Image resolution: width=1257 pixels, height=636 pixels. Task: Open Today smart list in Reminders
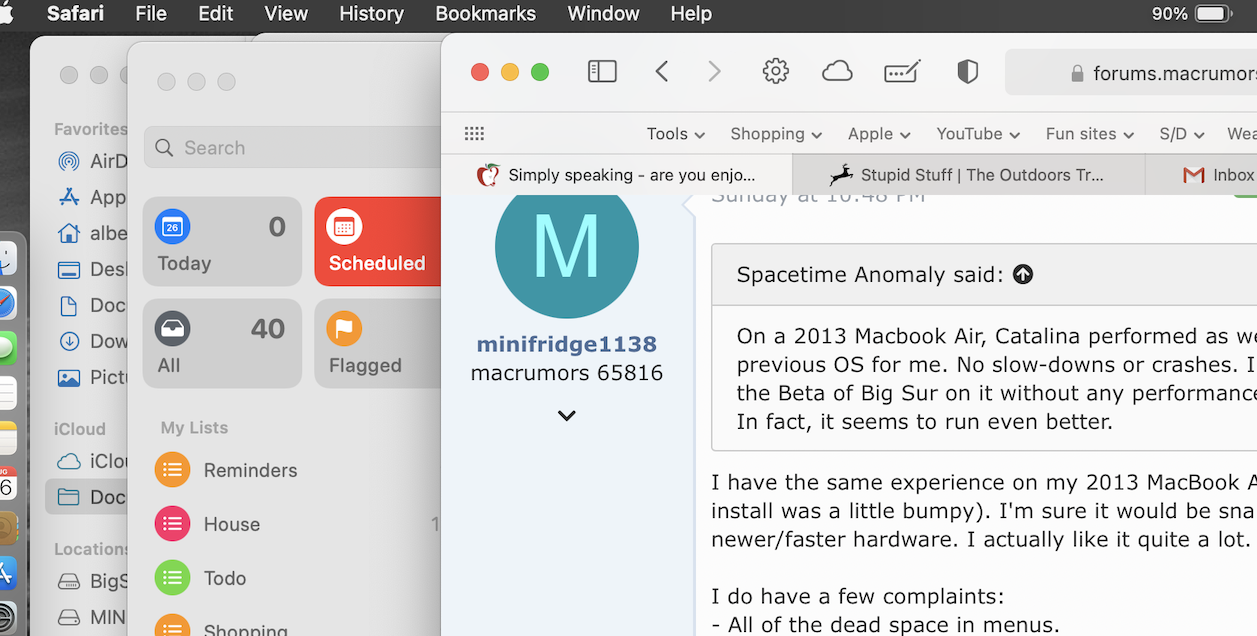(222, 242)
